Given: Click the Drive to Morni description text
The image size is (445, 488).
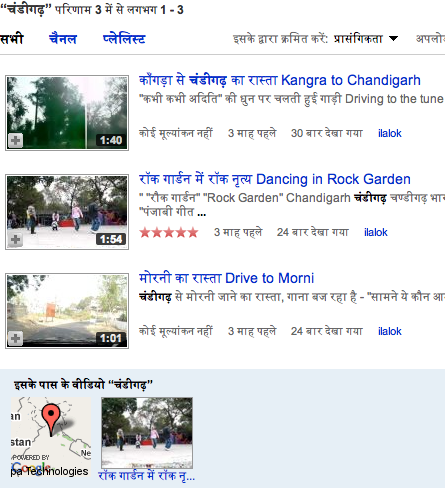Looking at the screenshot, I should (x=292, y=297).
